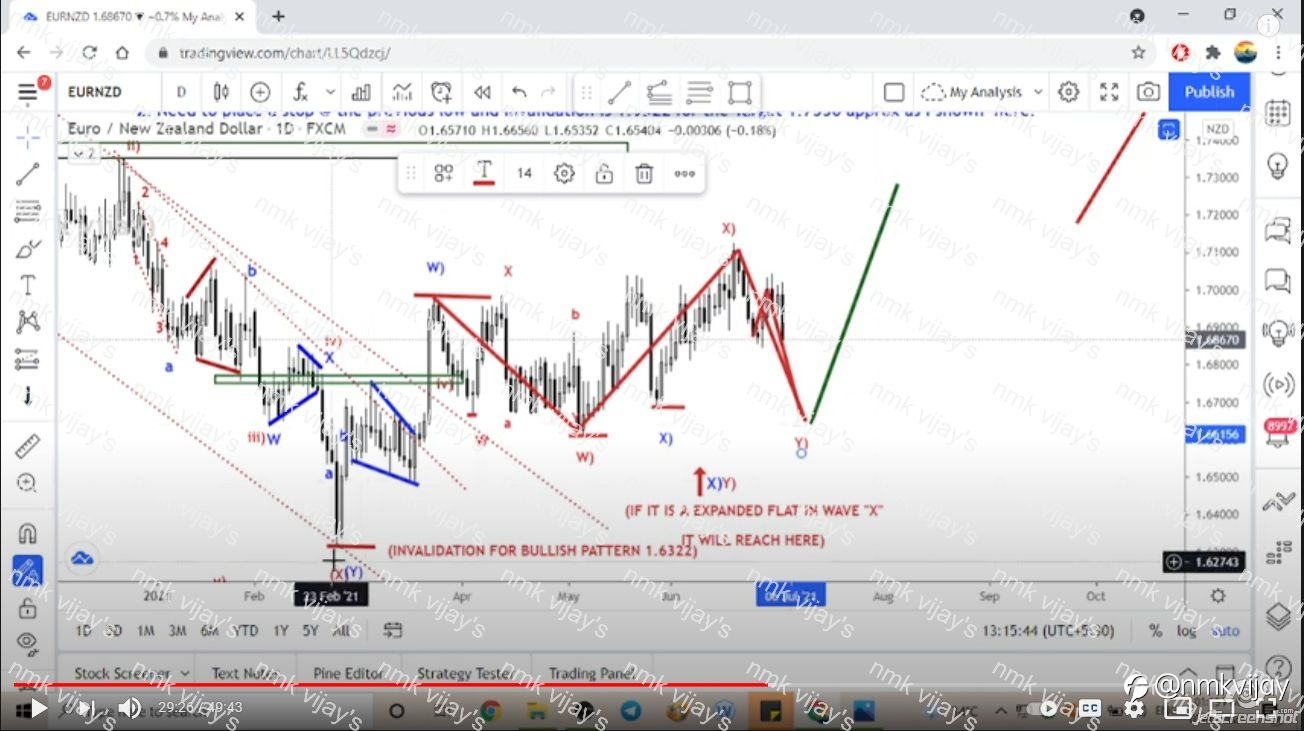Select the Text tool in left sidebar

(x=27, y=286)
